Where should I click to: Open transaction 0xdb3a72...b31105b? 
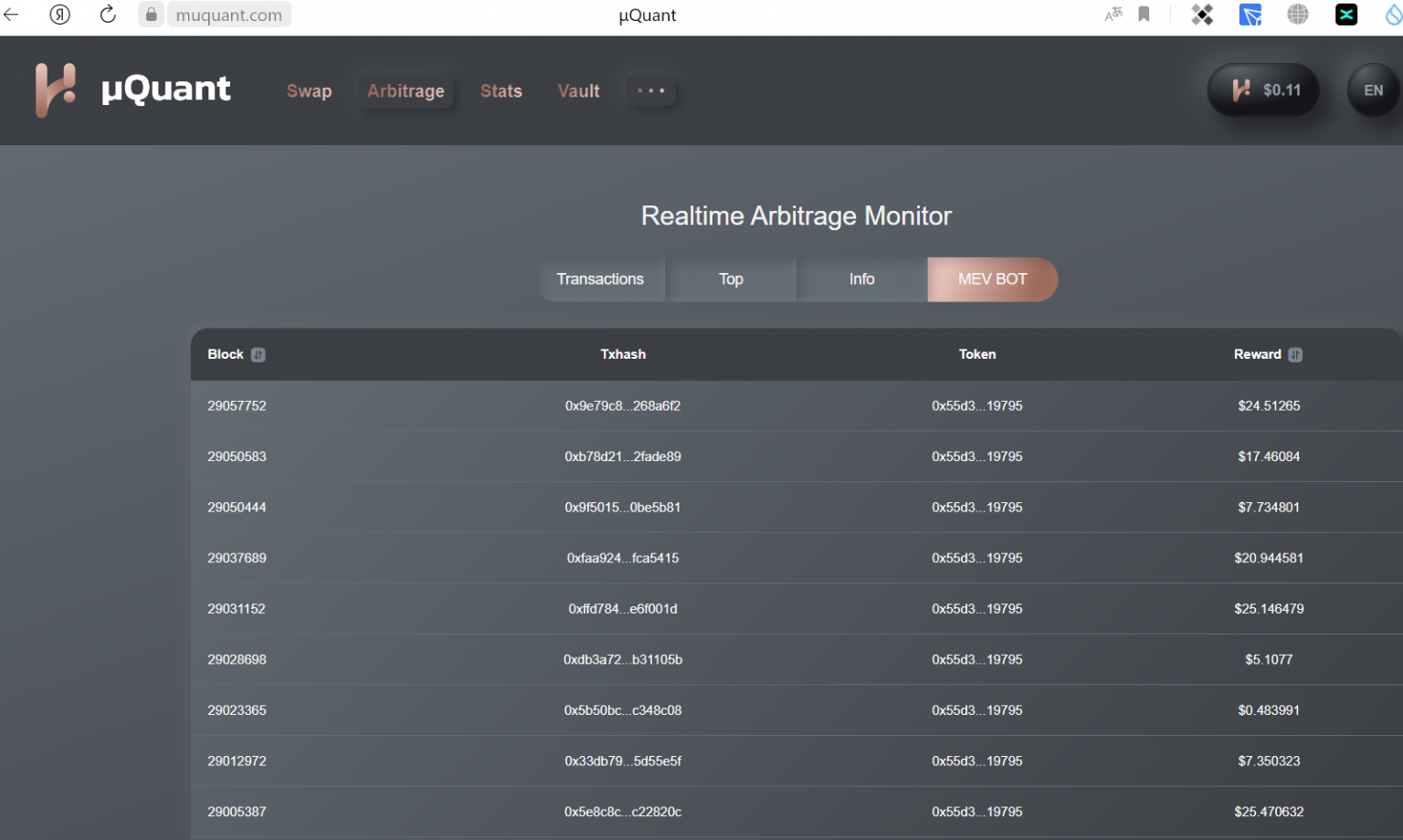(623, 659)
